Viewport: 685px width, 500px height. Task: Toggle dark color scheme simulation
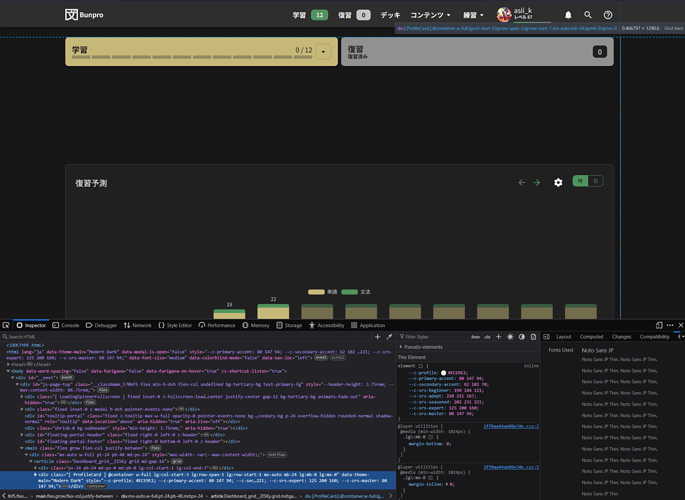(x=522, y=337)
